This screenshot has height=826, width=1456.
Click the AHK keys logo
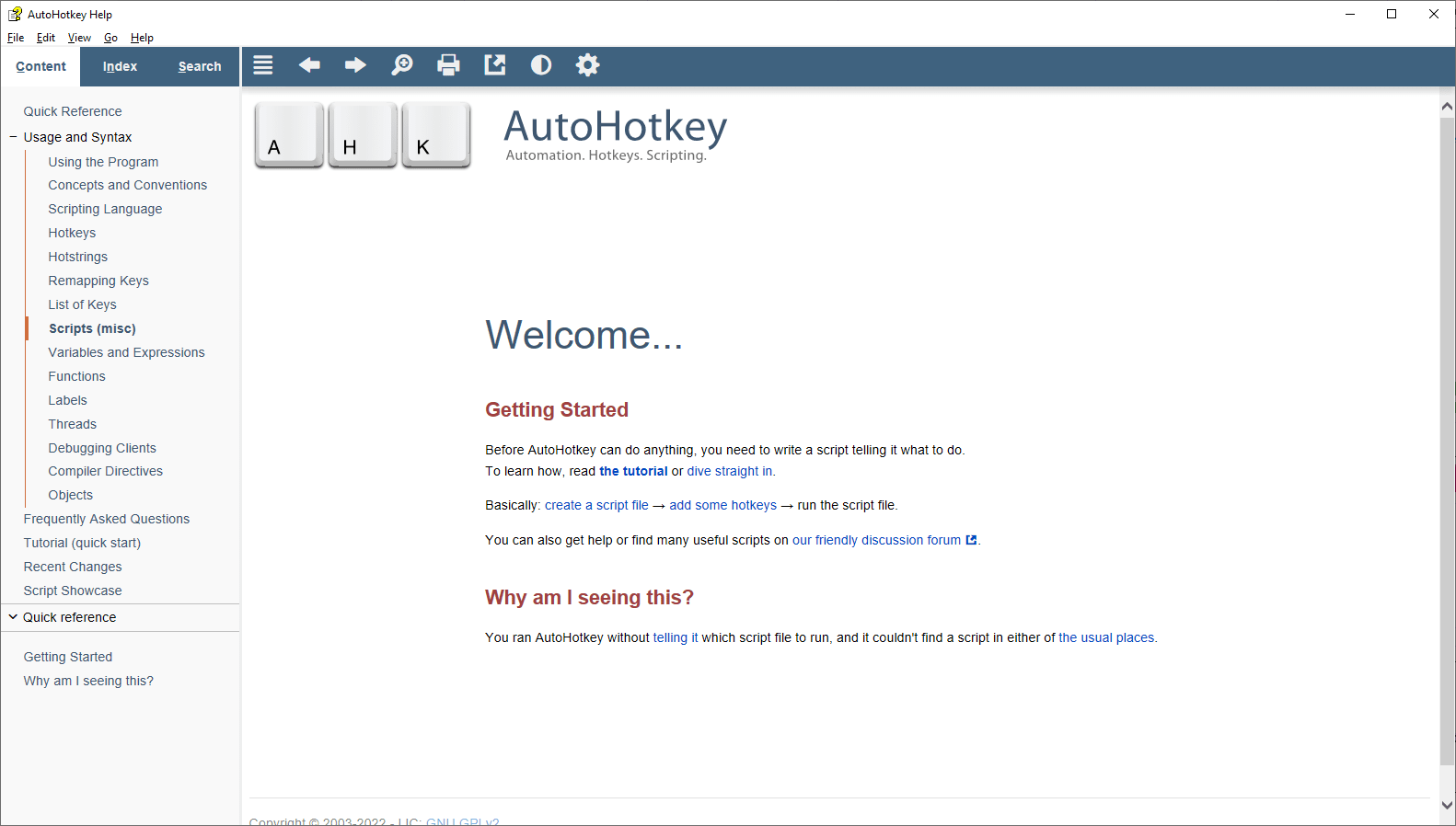[x=363, y=135]
